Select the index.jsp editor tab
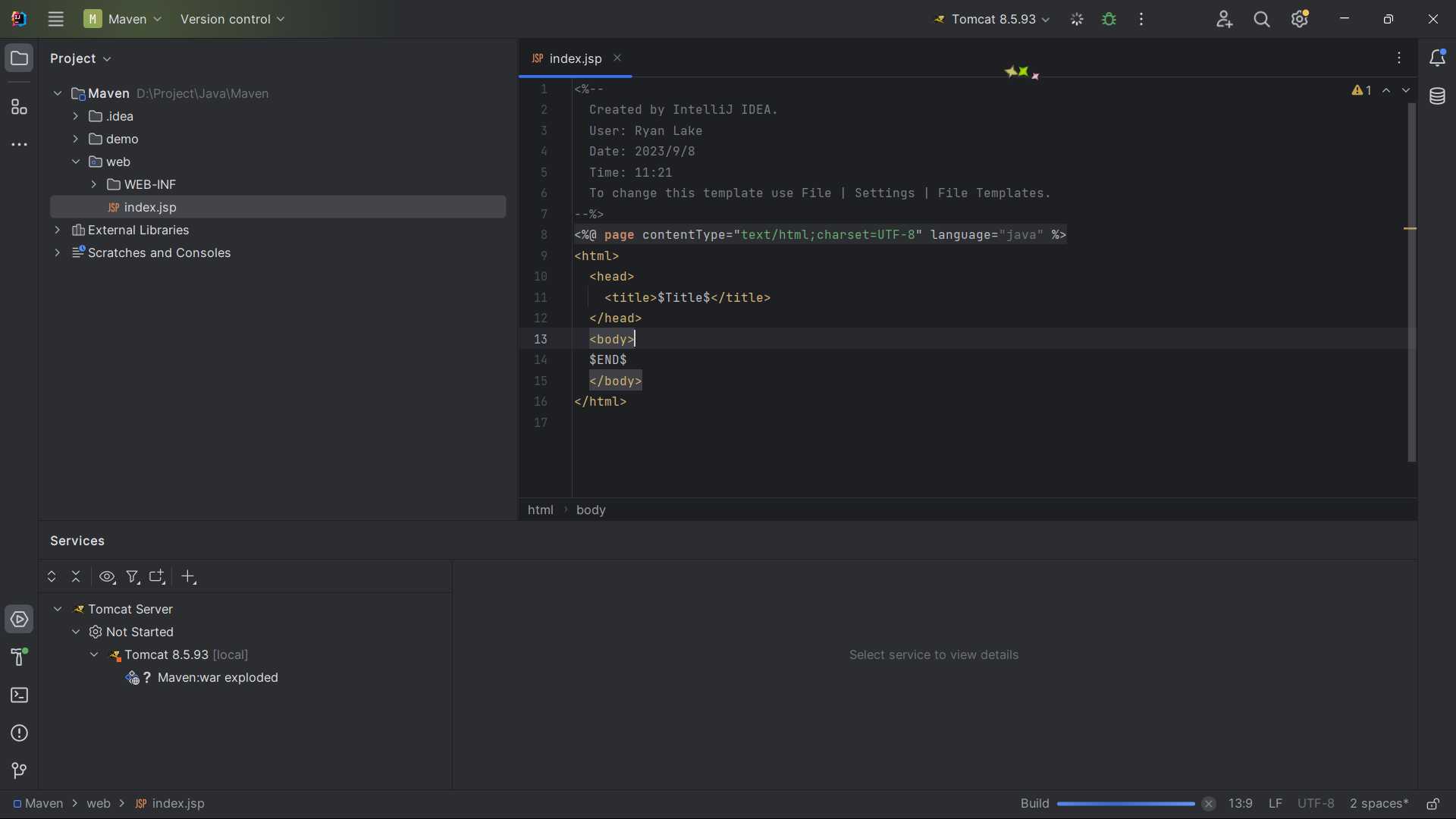The width and height of the screenshot is (1456, 819). click(574, 58)
